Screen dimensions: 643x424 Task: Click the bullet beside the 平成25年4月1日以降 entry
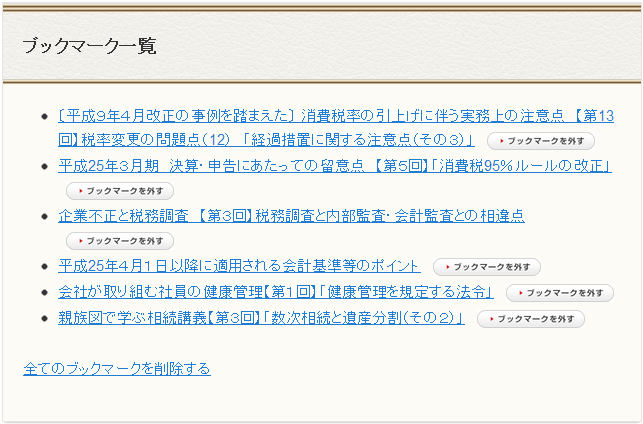pyautogui.click(x=44, y=267)
